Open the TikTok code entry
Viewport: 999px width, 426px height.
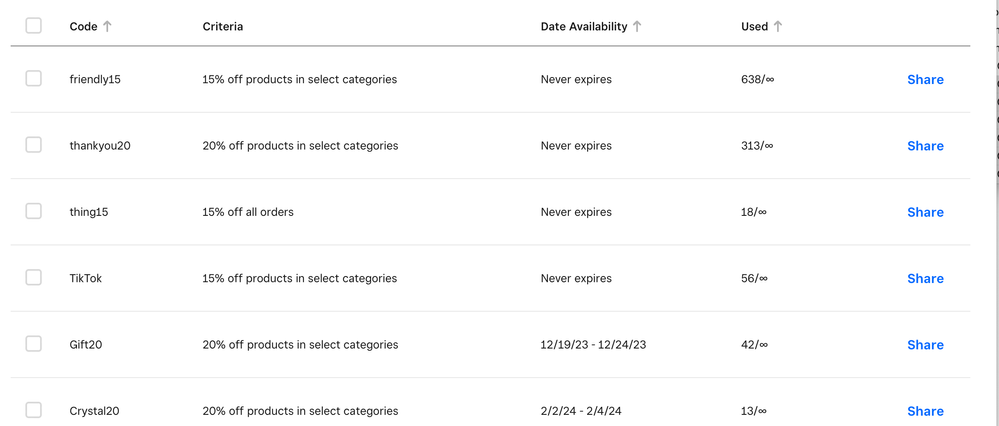[x=86, y=279]
